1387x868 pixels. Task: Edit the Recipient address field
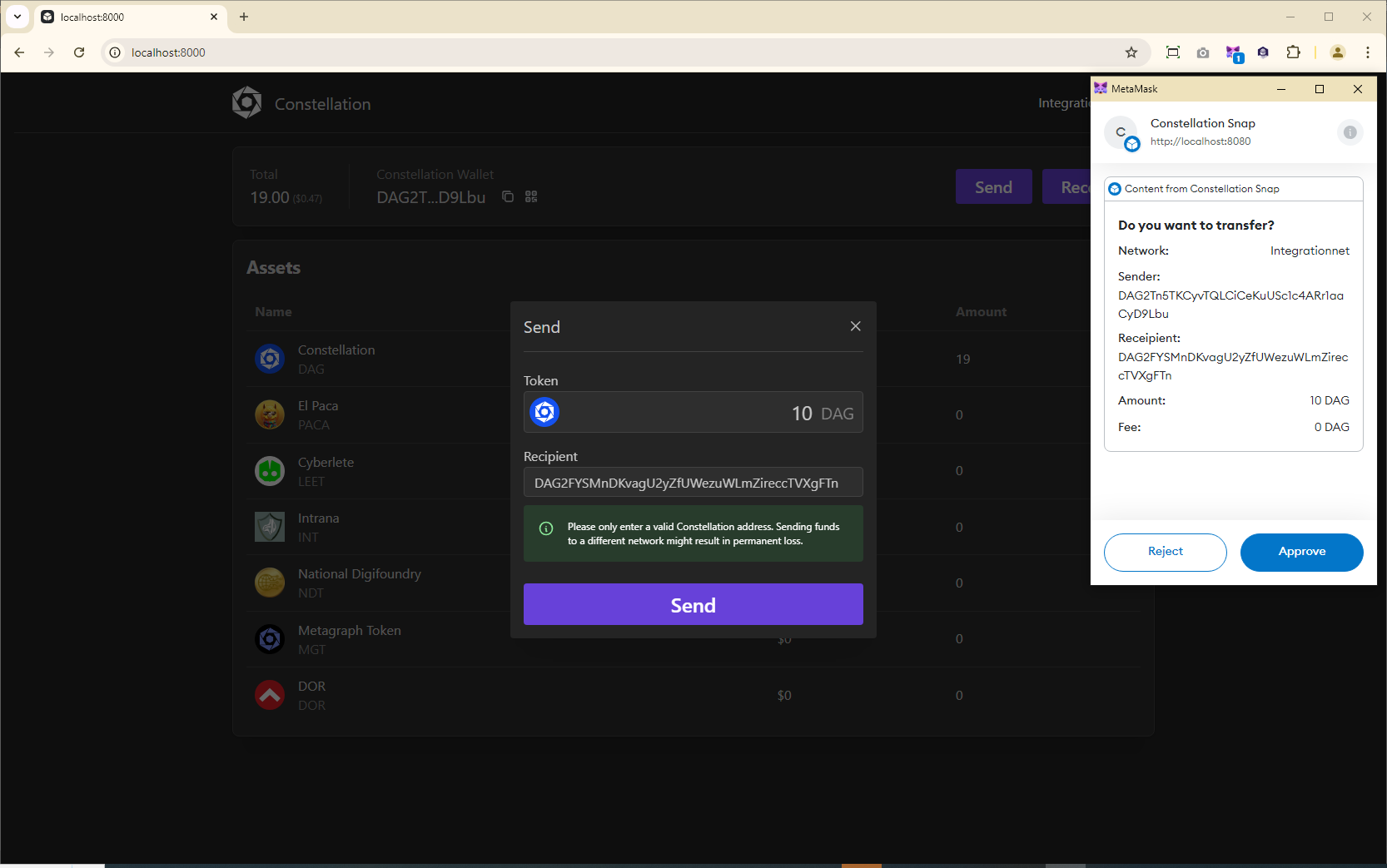693,483
